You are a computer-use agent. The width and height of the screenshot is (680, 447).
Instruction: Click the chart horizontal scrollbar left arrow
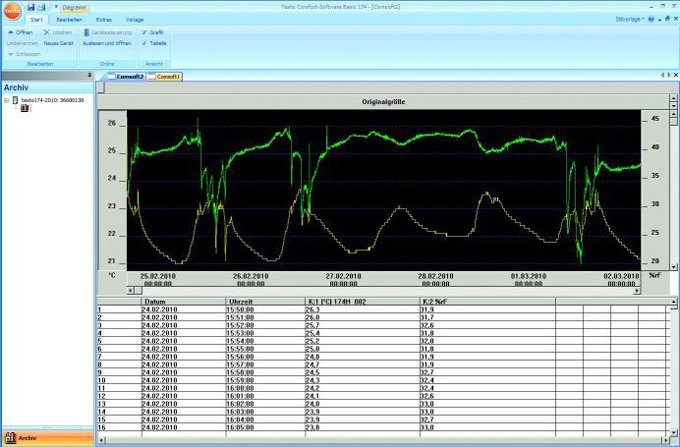[131, 290]
